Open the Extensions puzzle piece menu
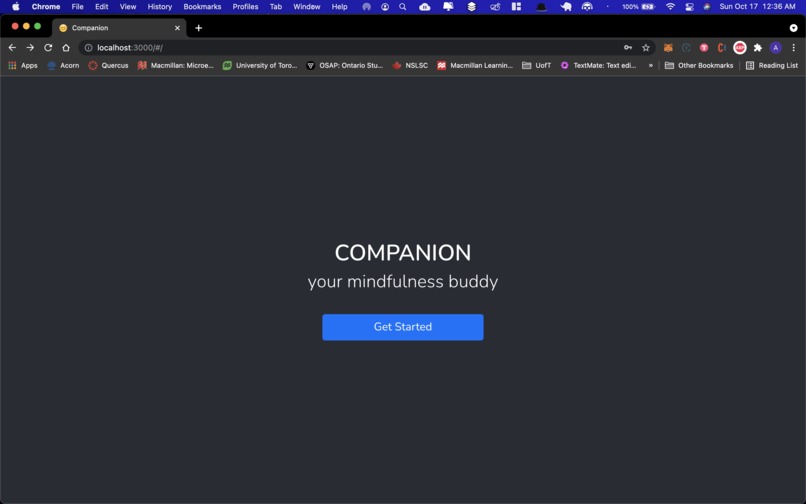 pyautogui.click(x=757, y=48)
